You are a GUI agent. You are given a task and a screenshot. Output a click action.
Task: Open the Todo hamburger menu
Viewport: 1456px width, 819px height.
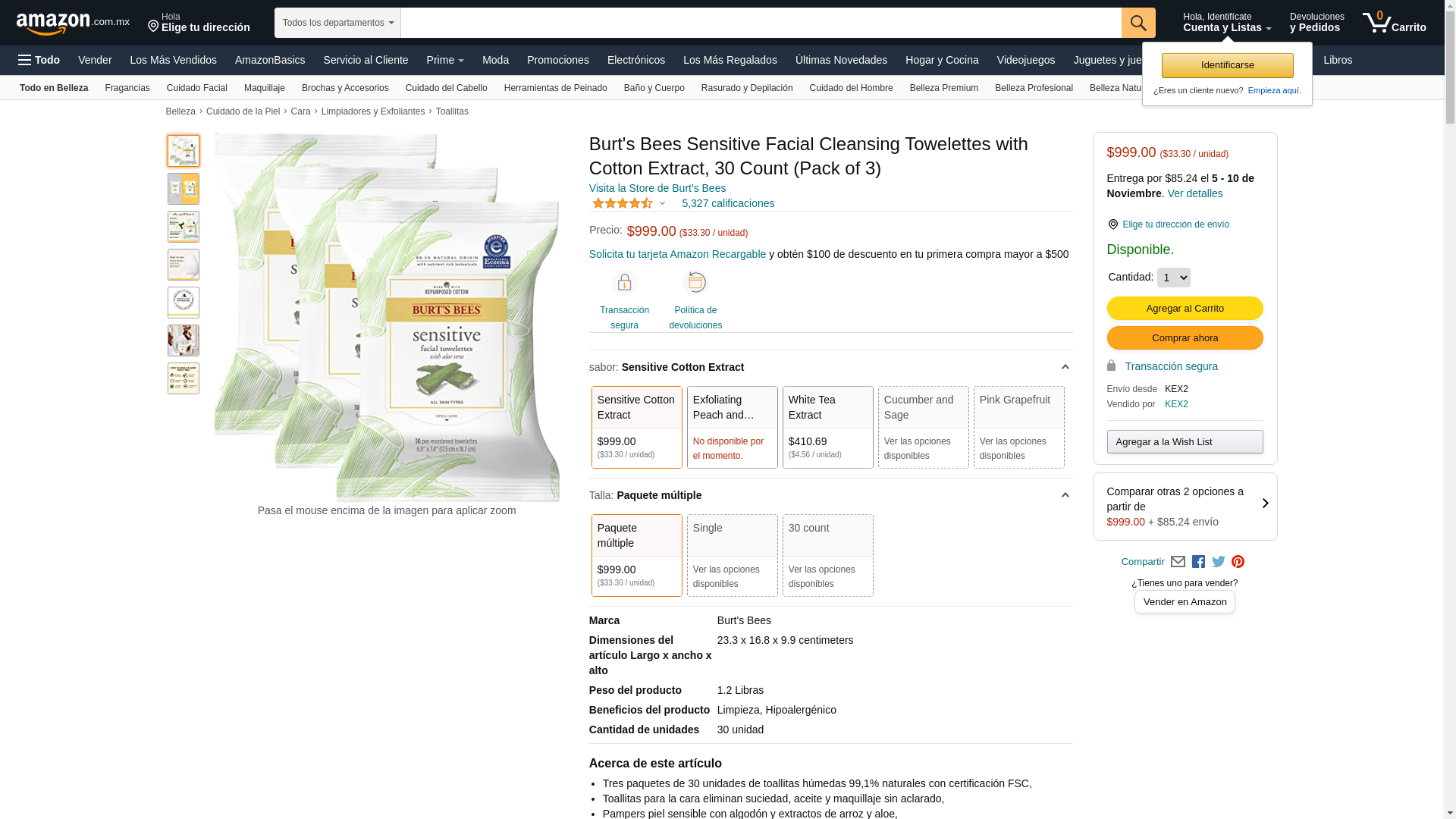[39, 60]
